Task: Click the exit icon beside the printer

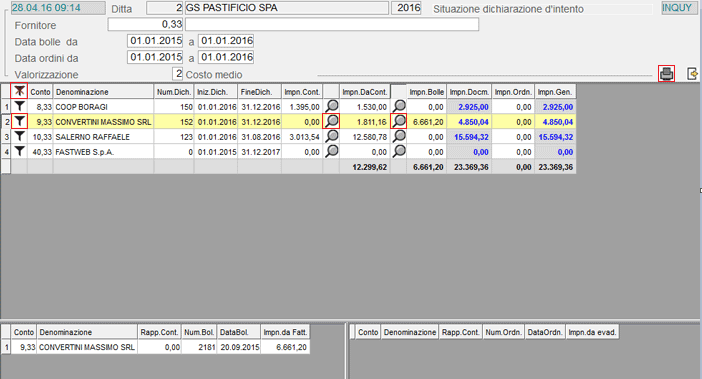Action: [692, 73]
